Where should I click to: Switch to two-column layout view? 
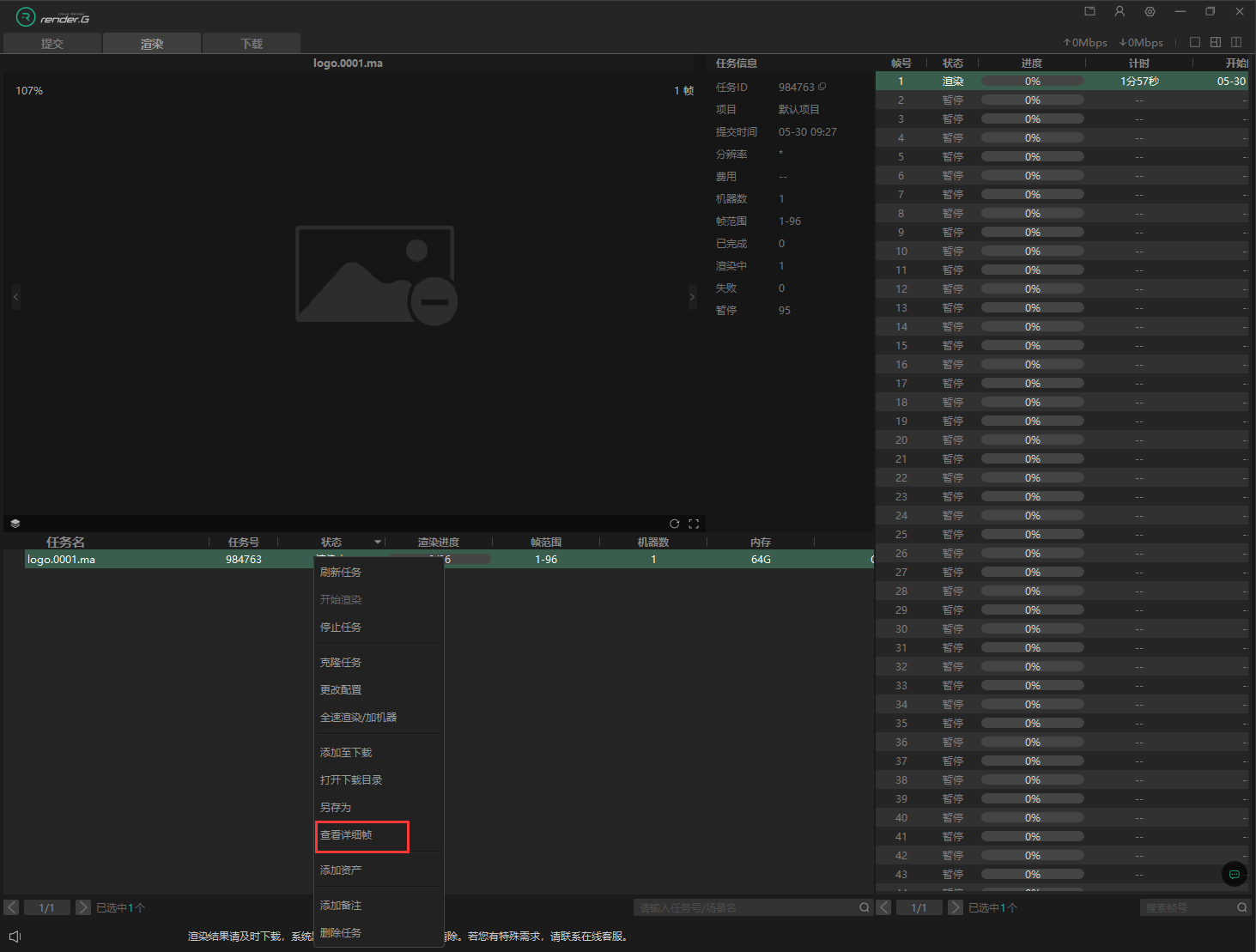tap(1236, 42)
